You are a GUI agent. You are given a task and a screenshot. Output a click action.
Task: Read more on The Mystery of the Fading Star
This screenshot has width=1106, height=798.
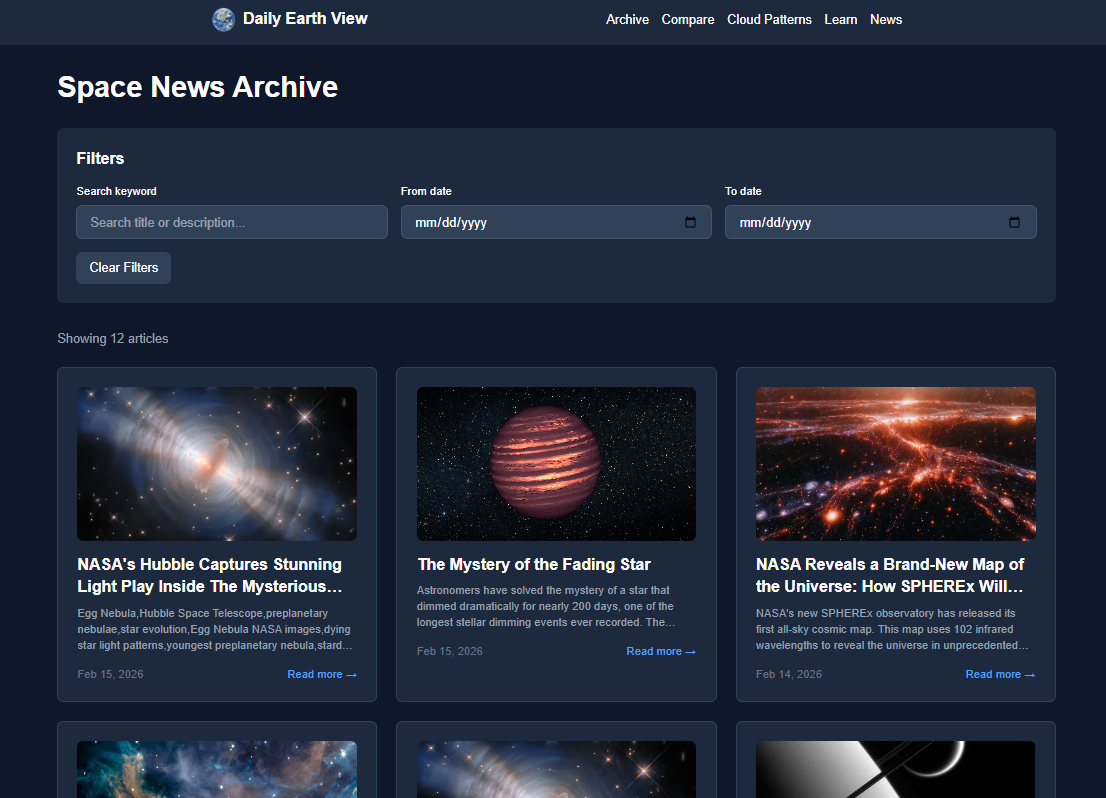tap(661, 652)
